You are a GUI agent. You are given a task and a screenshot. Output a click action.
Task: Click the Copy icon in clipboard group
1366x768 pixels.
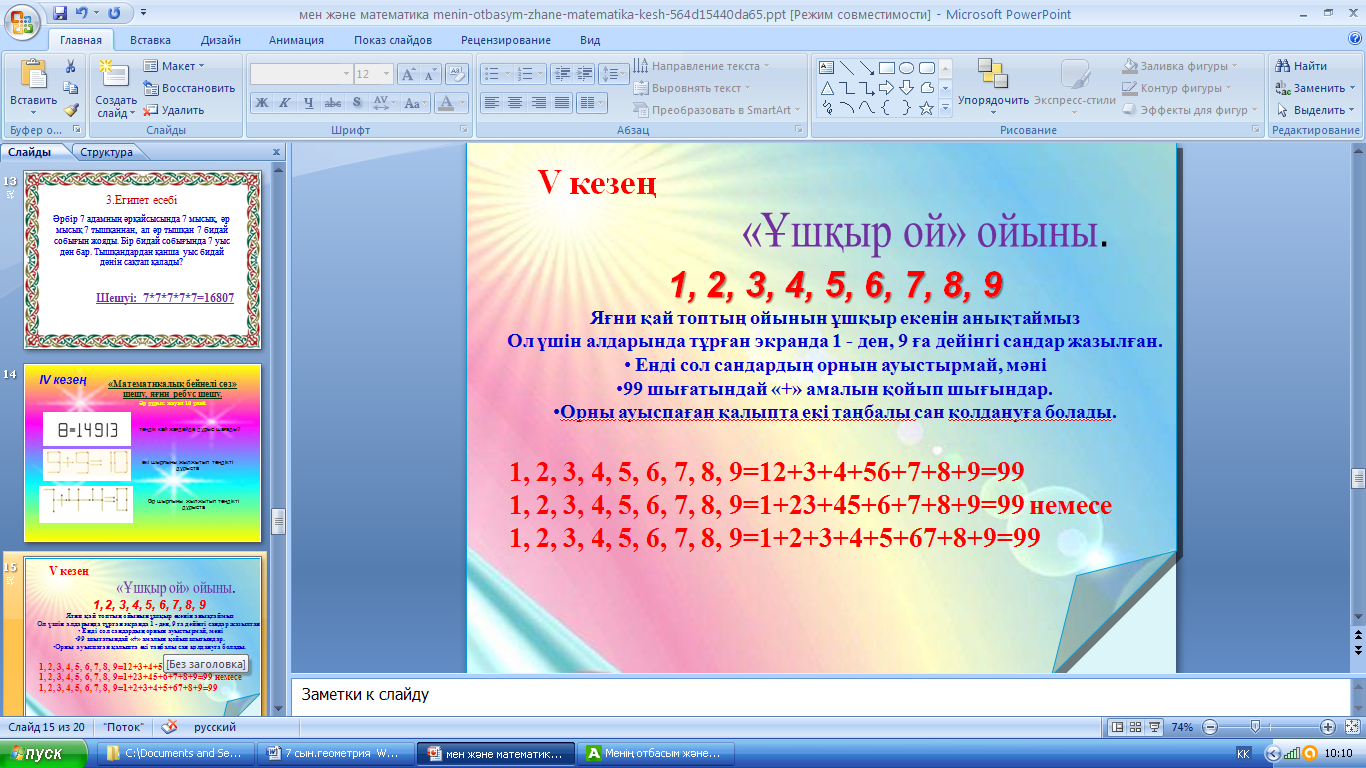point(71,89)
